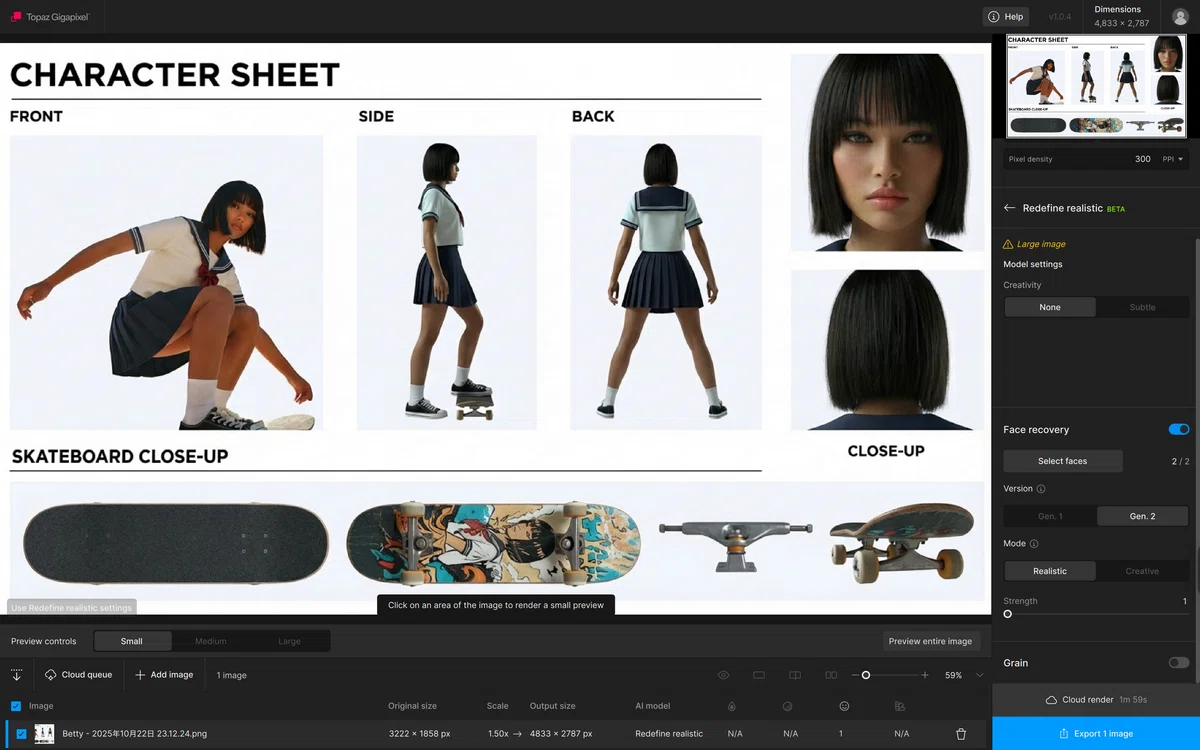Screen dimensions: 1200x750
Task: Click the navigator thumbnail preview
Action: point(1095,85)
